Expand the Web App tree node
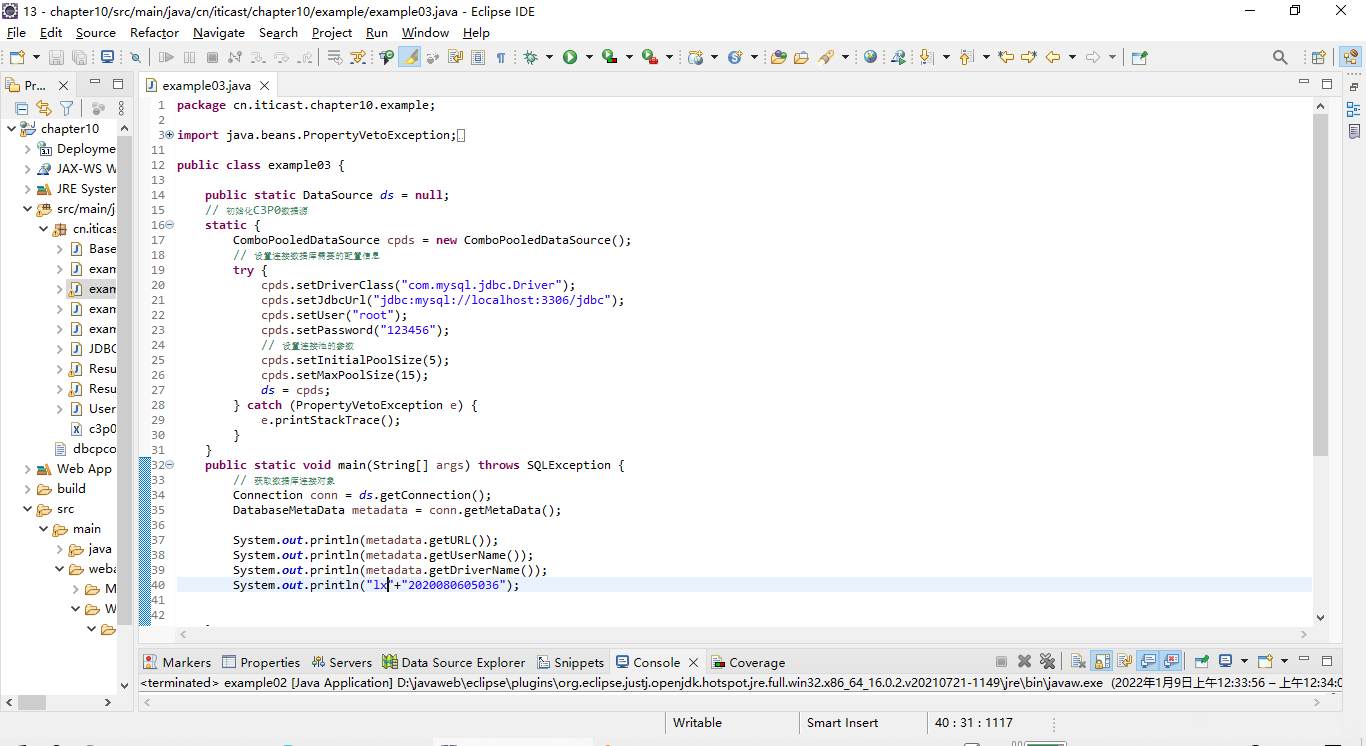The width and height of the screenshot is (1366, 746). point(28,469)
